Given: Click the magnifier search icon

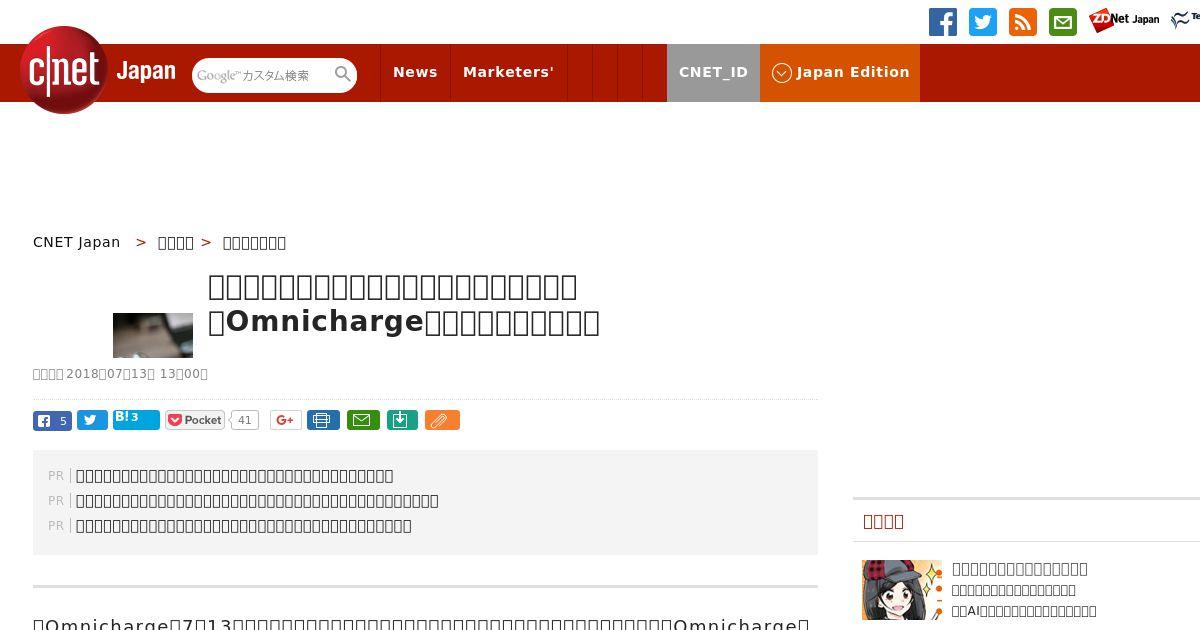Looking at the screenshot, I should tap(343, 74).
